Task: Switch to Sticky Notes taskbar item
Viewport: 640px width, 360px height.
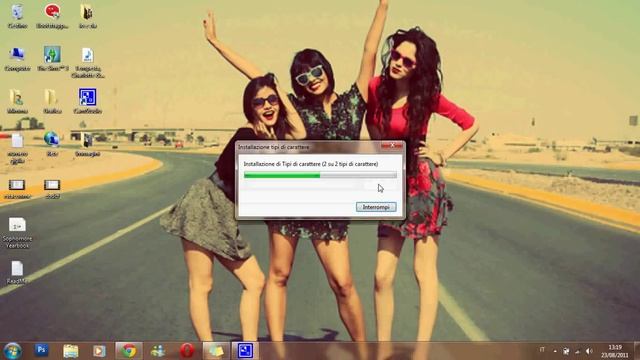Action: tap(216, 351)
